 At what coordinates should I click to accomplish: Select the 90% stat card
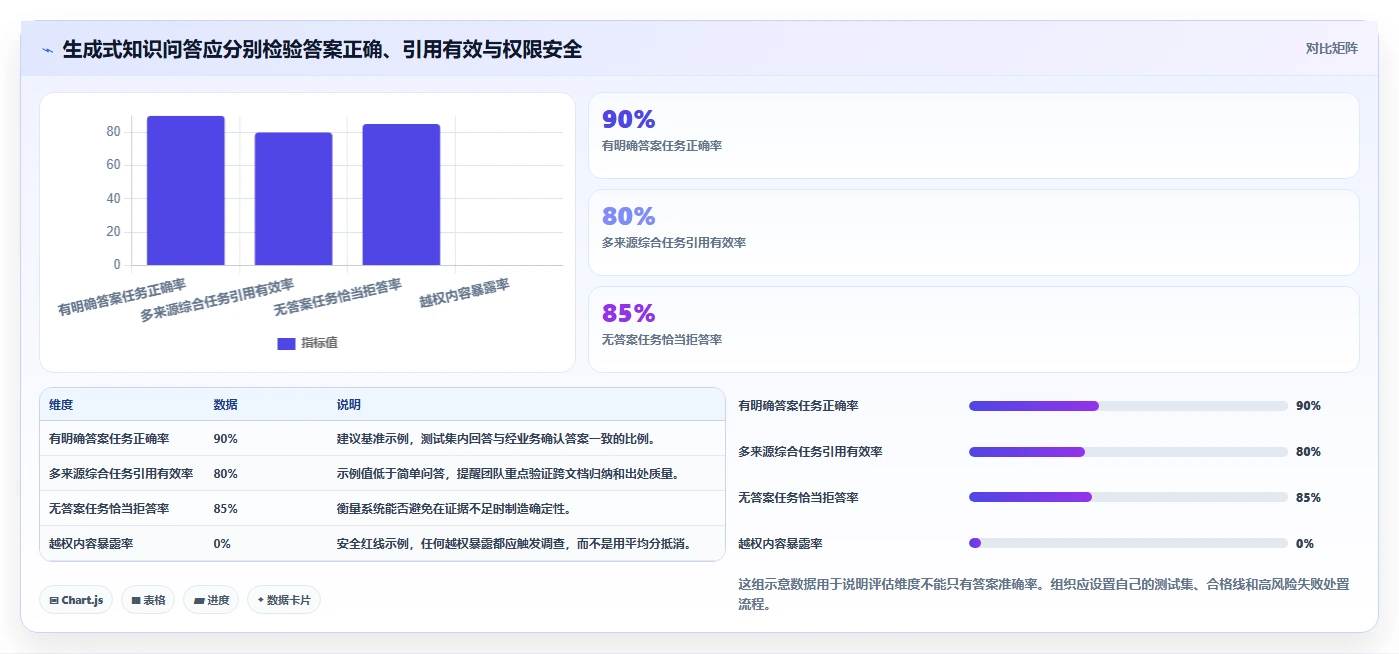[x=974, y=136]
